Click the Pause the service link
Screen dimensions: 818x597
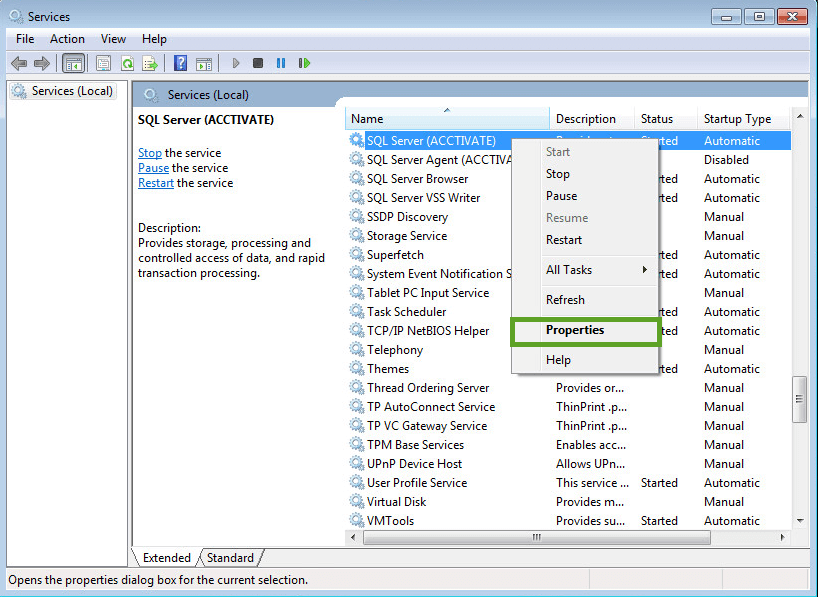tap(153, 168)
